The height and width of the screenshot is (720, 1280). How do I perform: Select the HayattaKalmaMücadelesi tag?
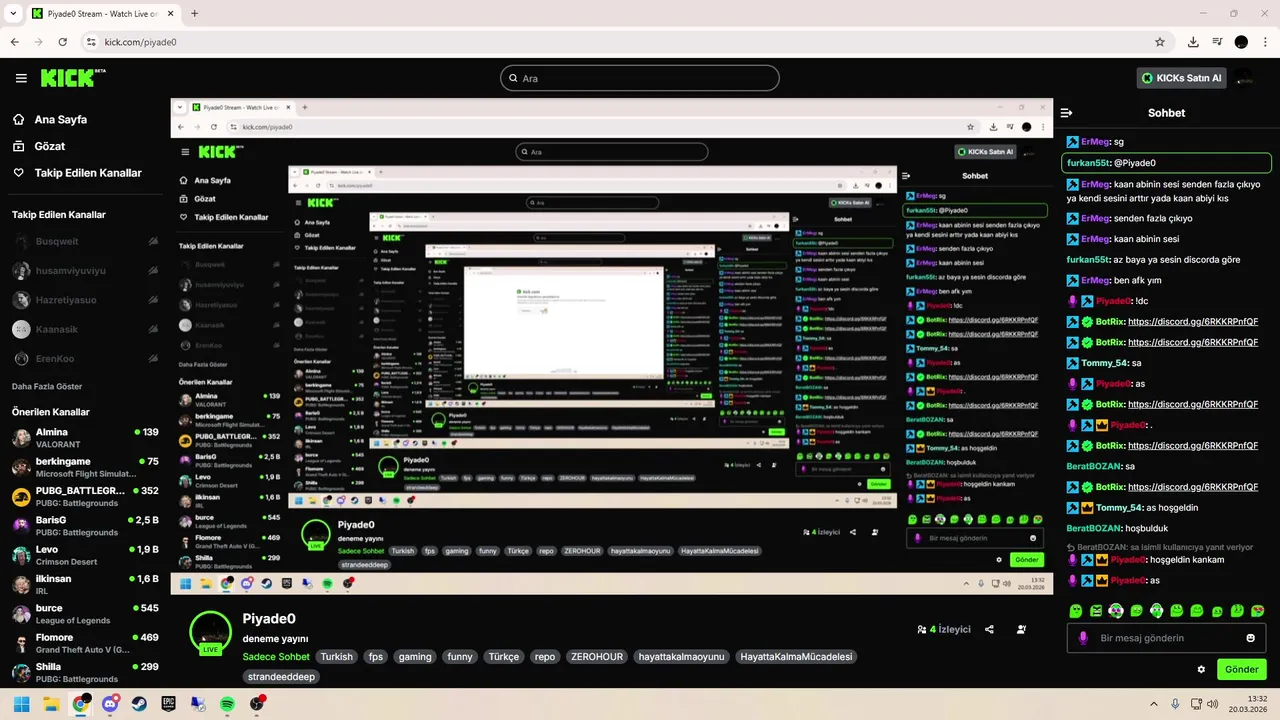pyautogui.click(x=796, y=657)
